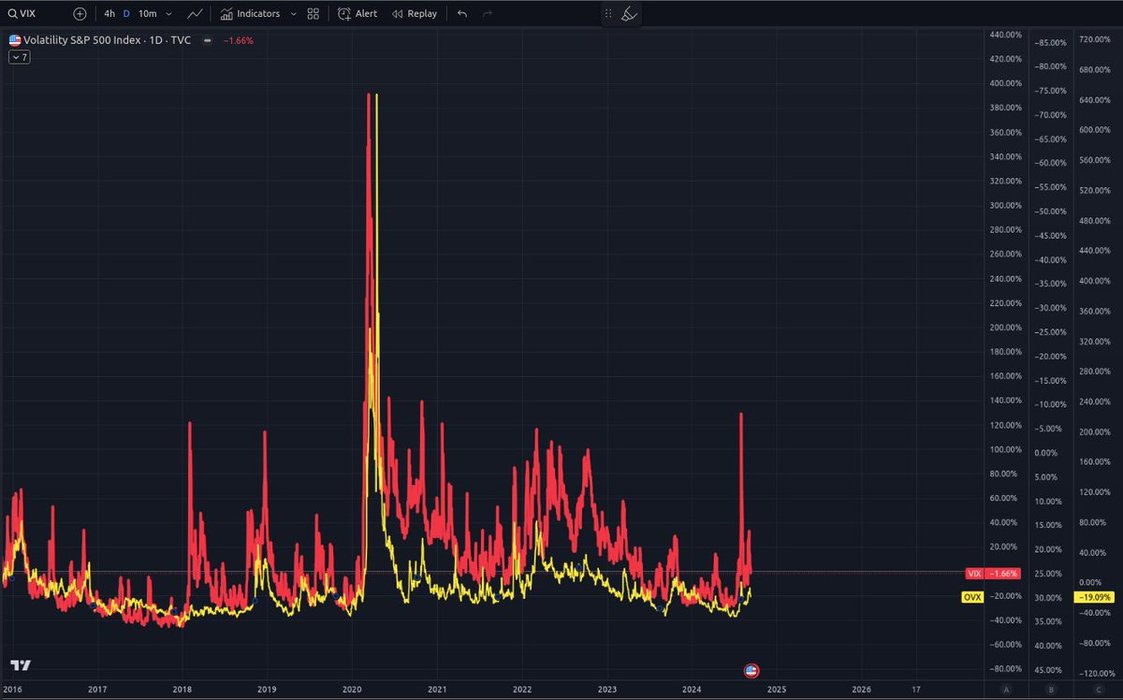Open the Indicators dialog
The width and height of the screenshot is (1123, 700).
pos(250,14)
